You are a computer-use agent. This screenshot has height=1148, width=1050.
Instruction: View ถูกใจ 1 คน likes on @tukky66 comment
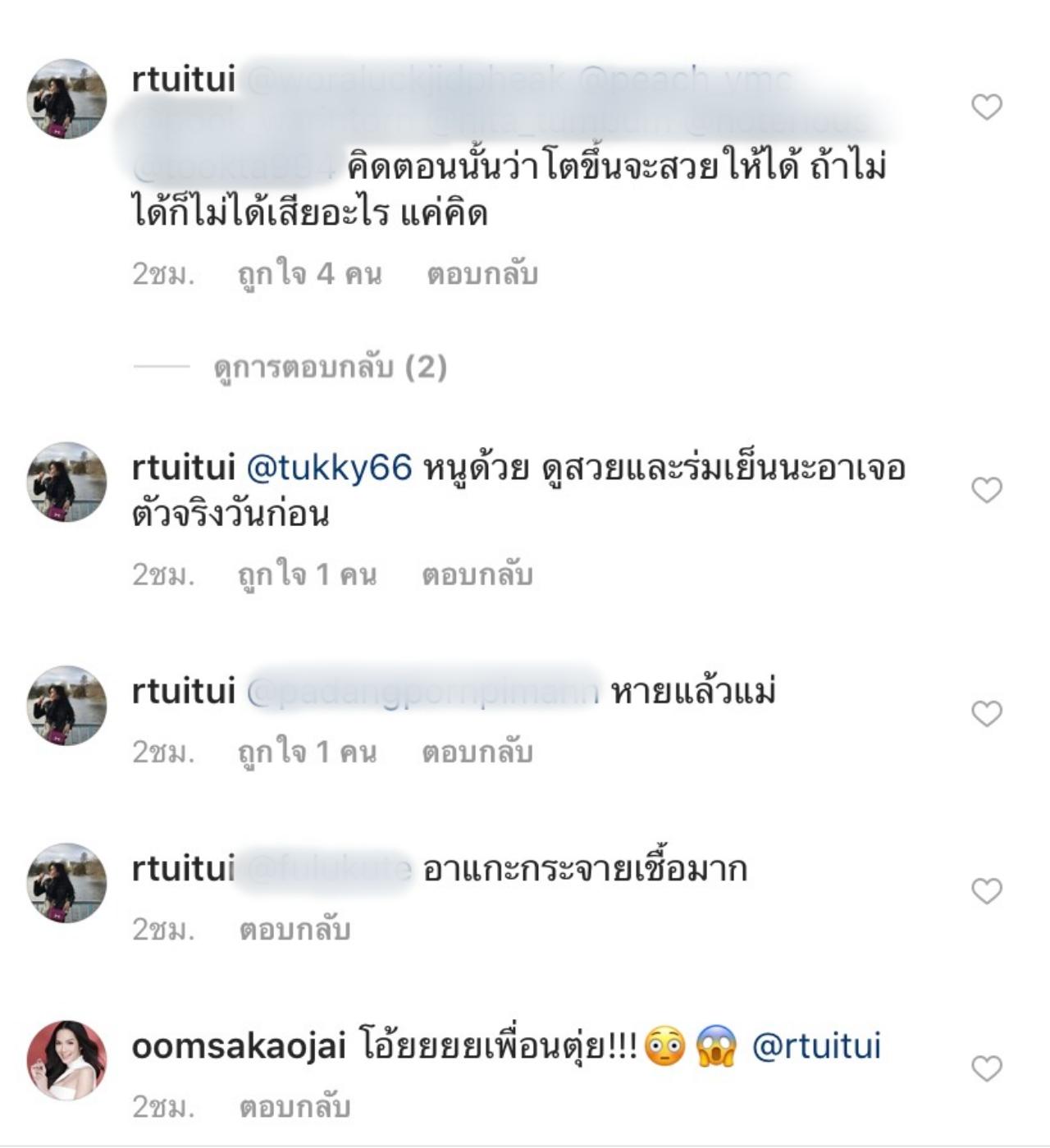click(307, 574)
